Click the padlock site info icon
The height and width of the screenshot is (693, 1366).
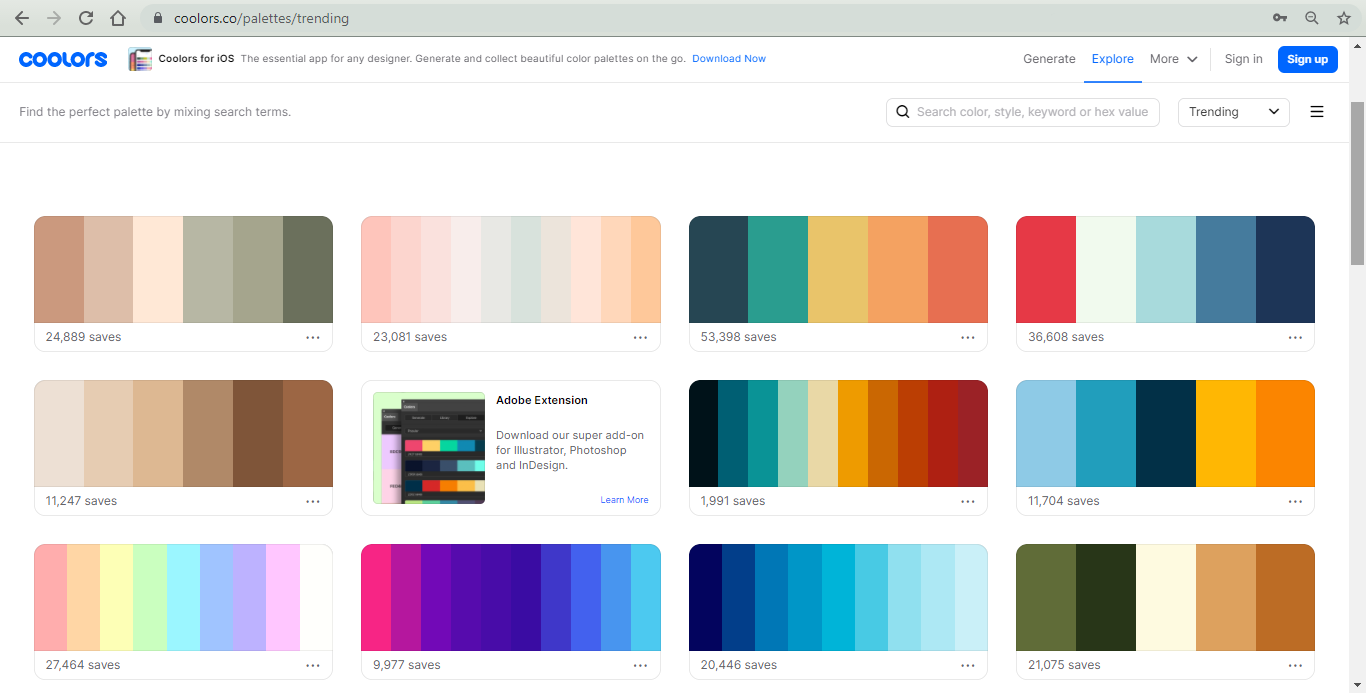(157, 18)
